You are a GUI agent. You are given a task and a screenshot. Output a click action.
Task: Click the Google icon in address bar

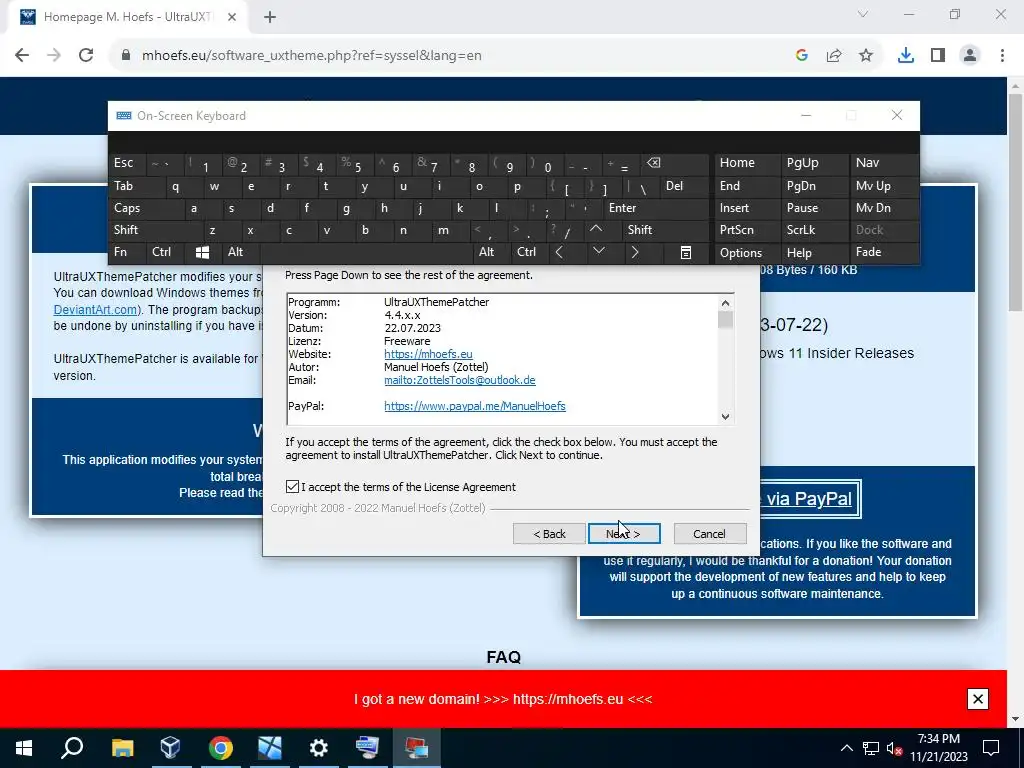[802, 56]
